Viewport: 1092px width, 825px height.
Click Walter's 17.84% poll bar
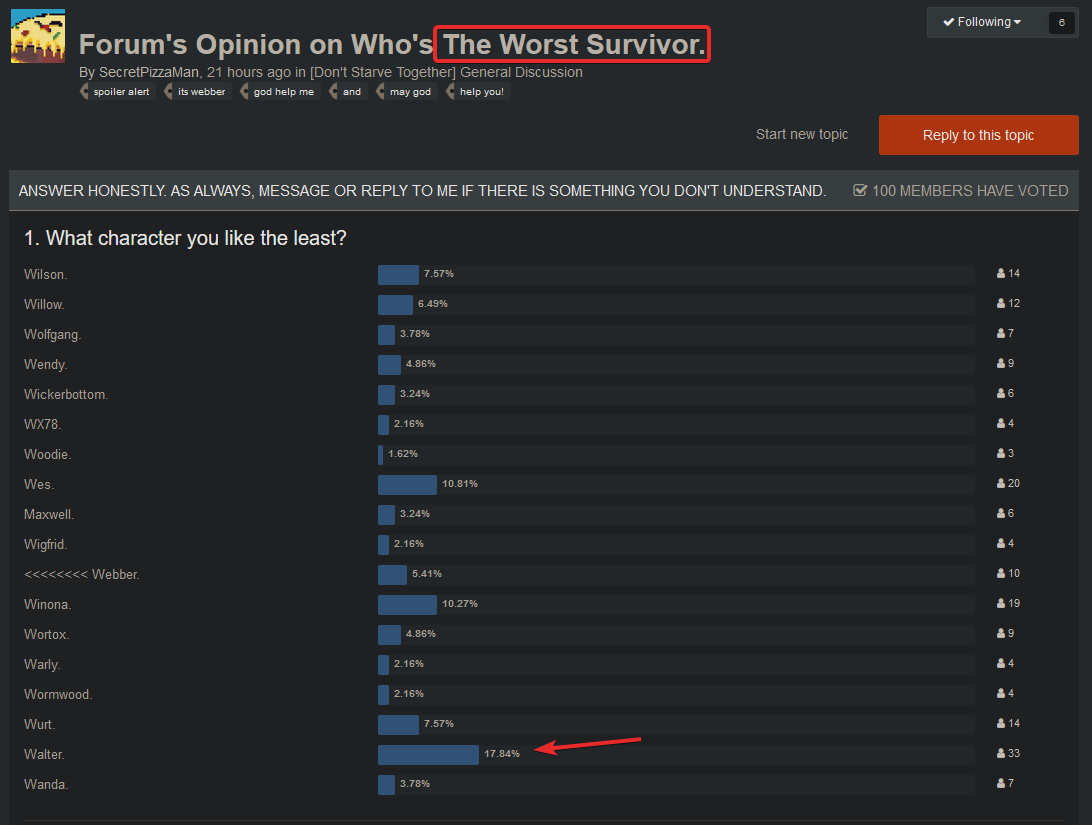coord(428,753)
